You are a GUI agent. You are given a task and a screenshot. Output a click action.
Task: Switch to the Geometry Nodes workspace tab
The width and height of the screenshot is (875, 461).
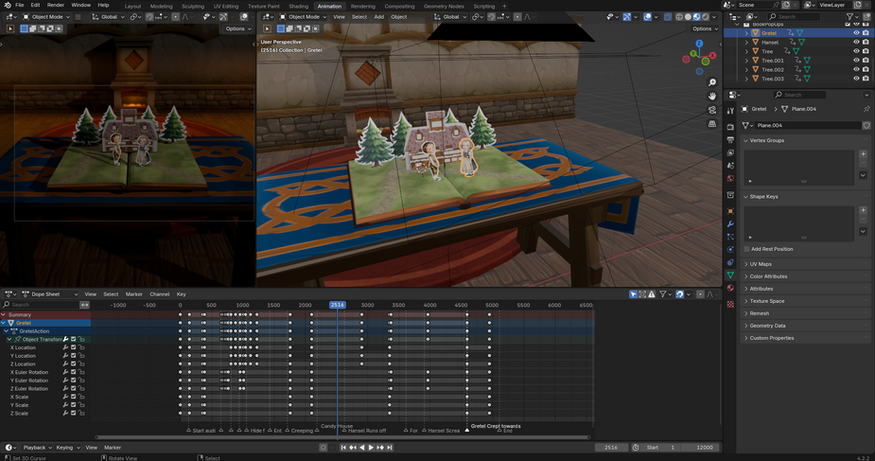[444, 6]
